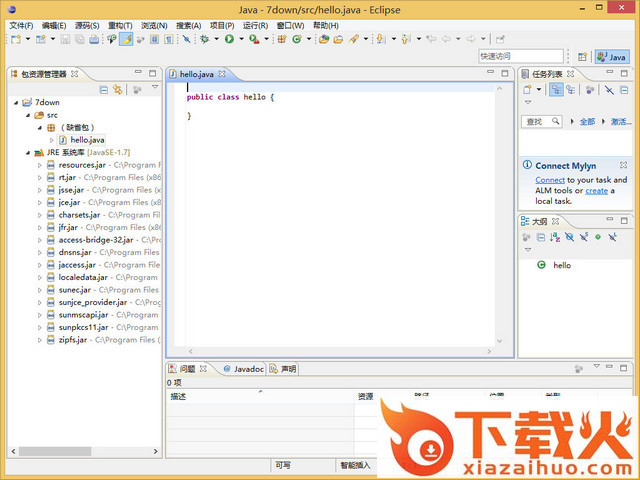
Task: Click the Link with Editor icon in Package Explorer
Action: pyautogui.click(x=118, y=89)
